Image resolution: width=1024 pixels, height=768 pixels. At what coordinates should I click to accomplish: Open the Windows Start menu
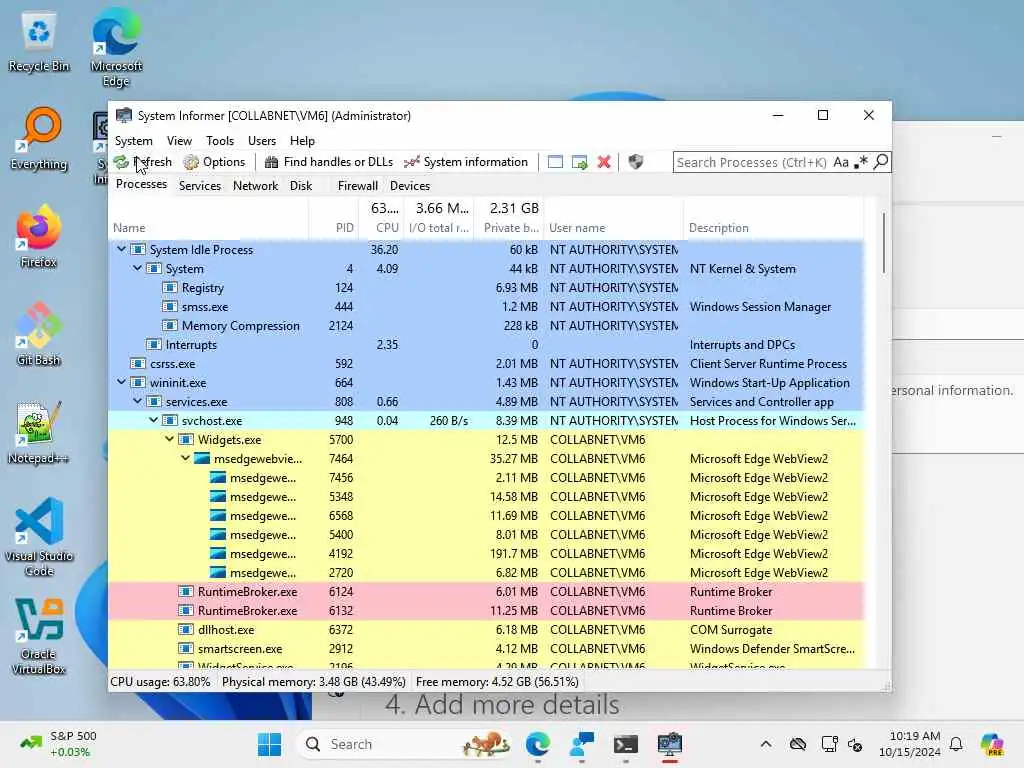(x=269, y=744)
